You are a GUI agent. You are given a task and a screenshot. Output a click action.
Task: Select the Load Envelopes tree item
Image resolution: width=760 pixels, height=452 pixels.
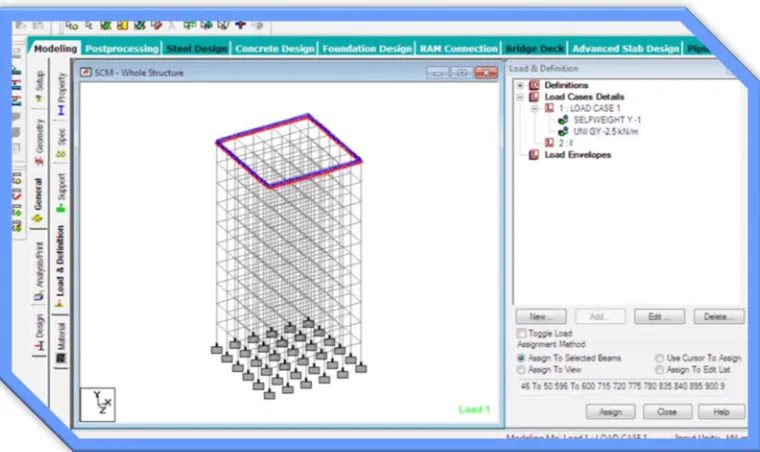(x=577, y=155)
